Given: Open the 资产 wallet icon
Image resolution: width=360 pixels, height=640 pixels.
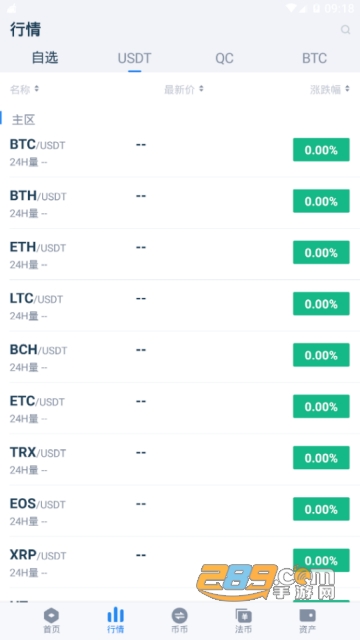Looking at the screenshot, I should (x=307, y=615).
